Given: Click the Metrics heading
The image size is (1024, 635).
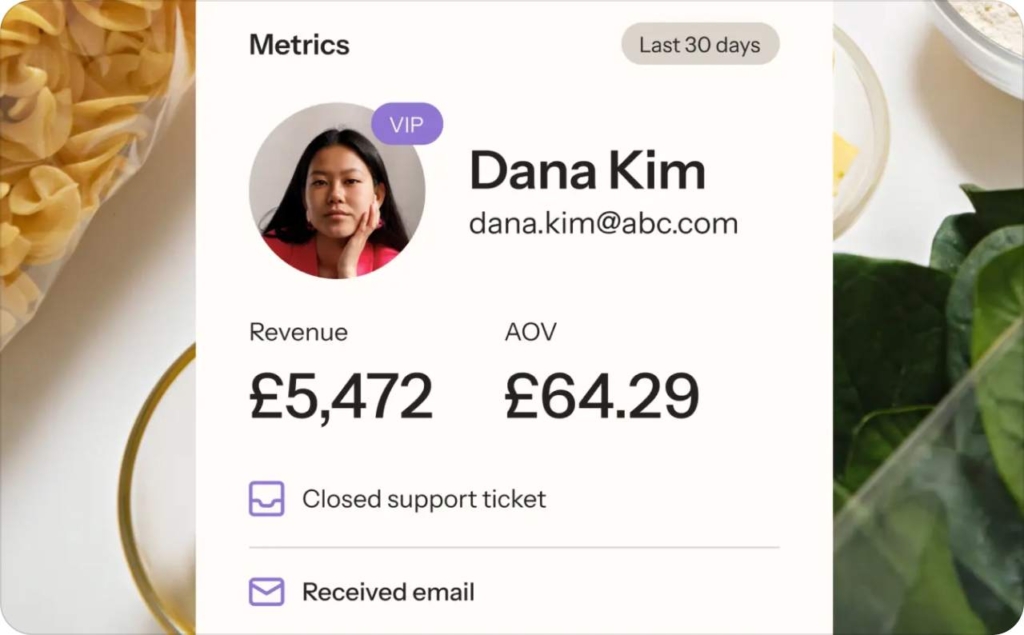Looking at the screenshot, I should point(299,44).
